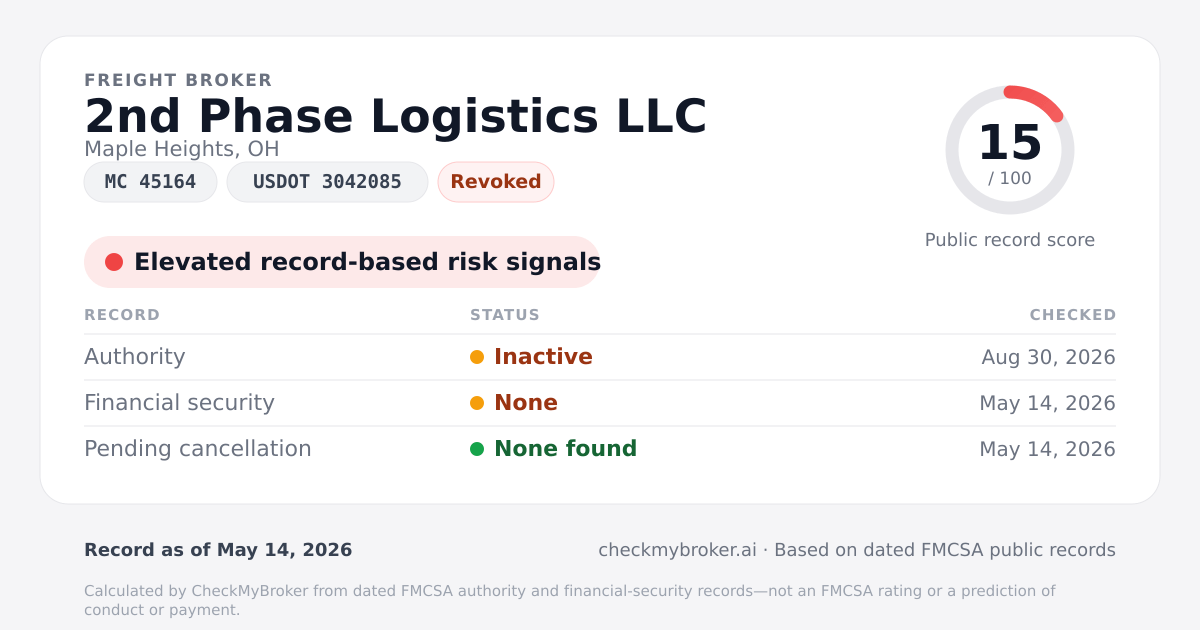Click the RECORD column header

click(x=122, y=315)
